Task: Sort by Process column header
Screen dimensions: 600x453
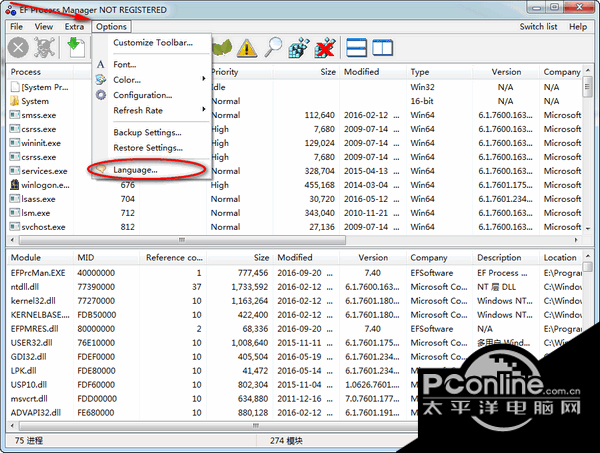Action: (x=40, y=72)
